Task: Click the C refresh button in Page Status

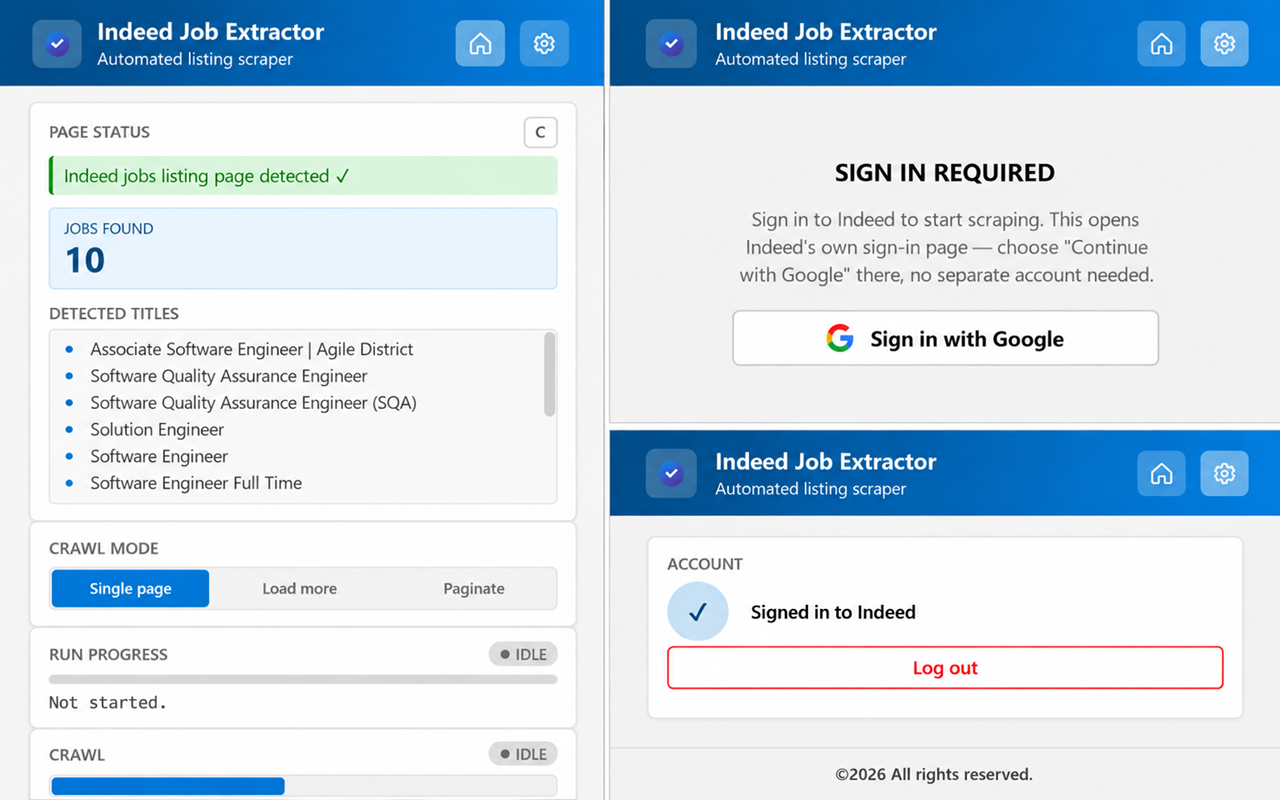Action: 541,132
